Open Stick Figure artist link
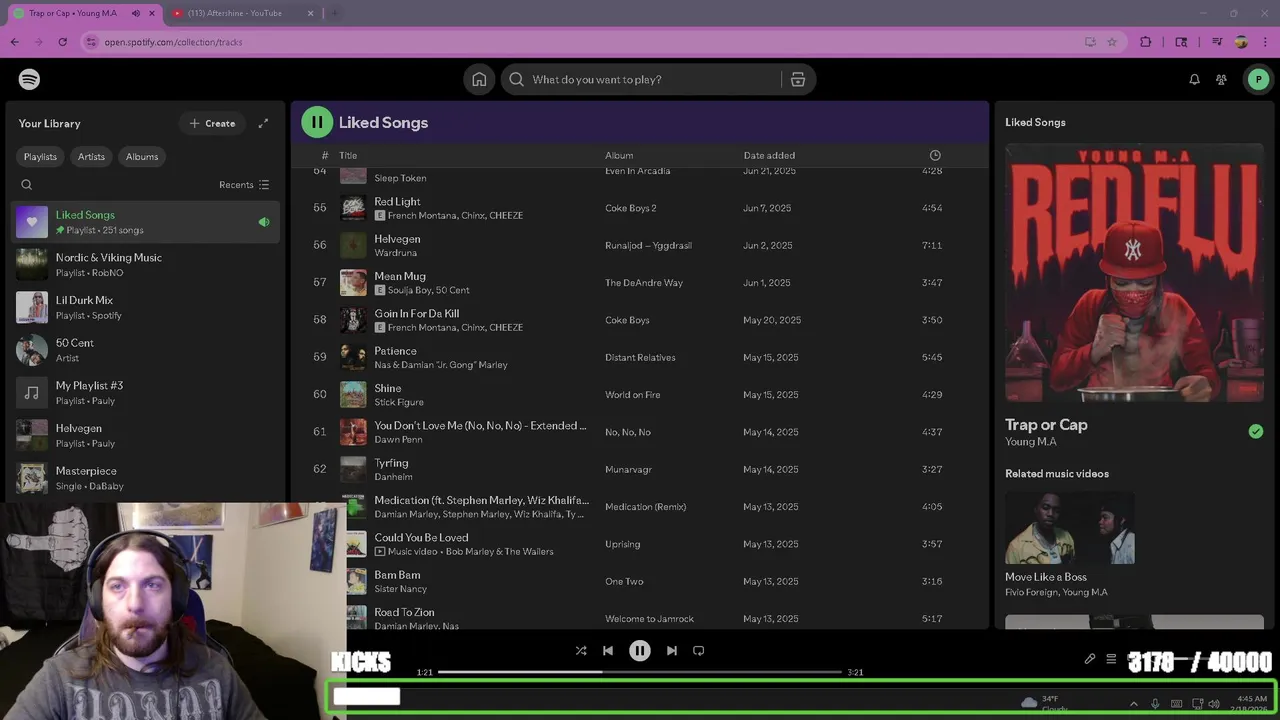The width and height of the screenshot is (1280, 720). click(x=399, y=402)
